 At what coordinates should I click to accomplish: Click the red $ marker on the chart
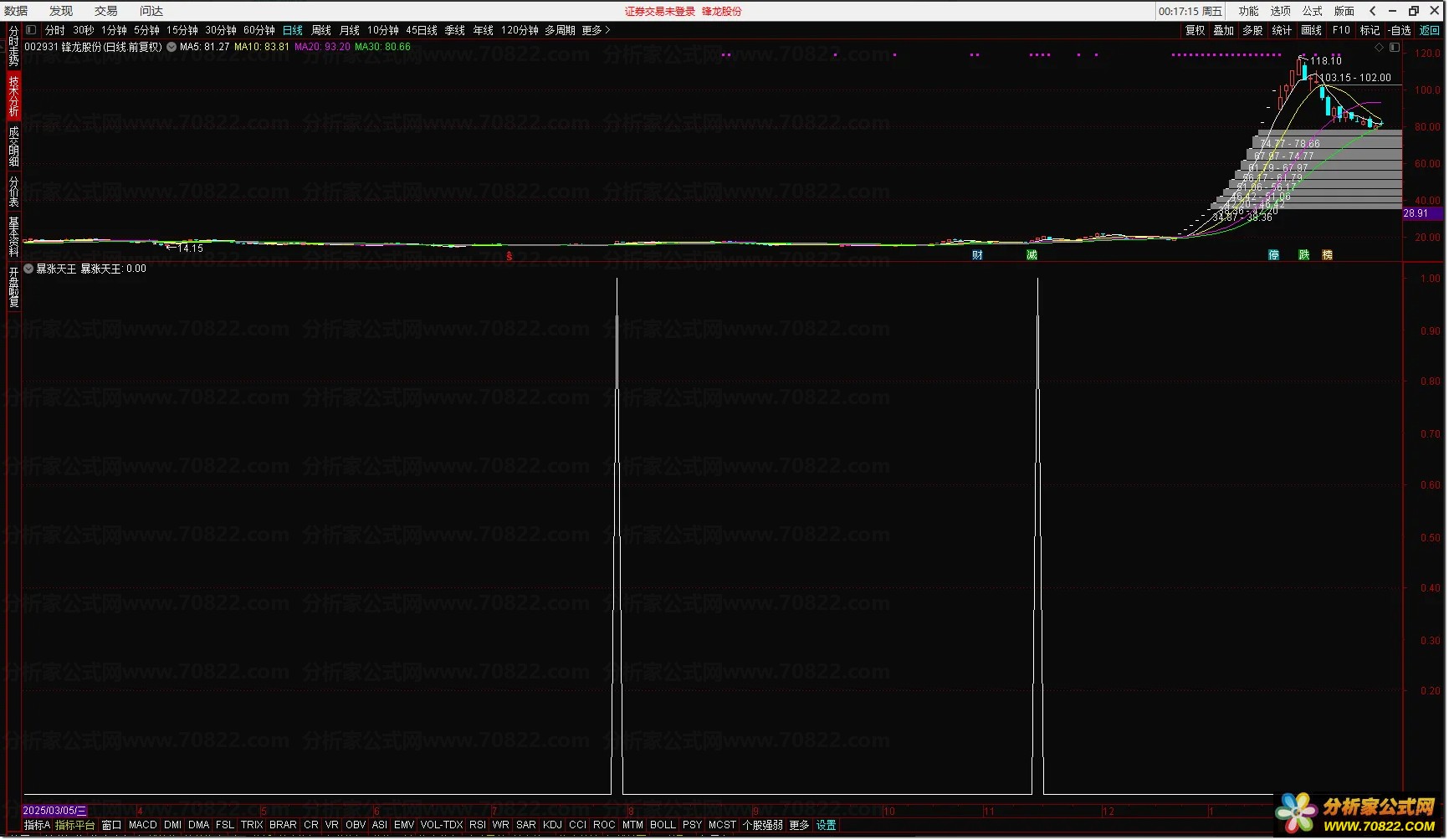[x=509, y=256]
